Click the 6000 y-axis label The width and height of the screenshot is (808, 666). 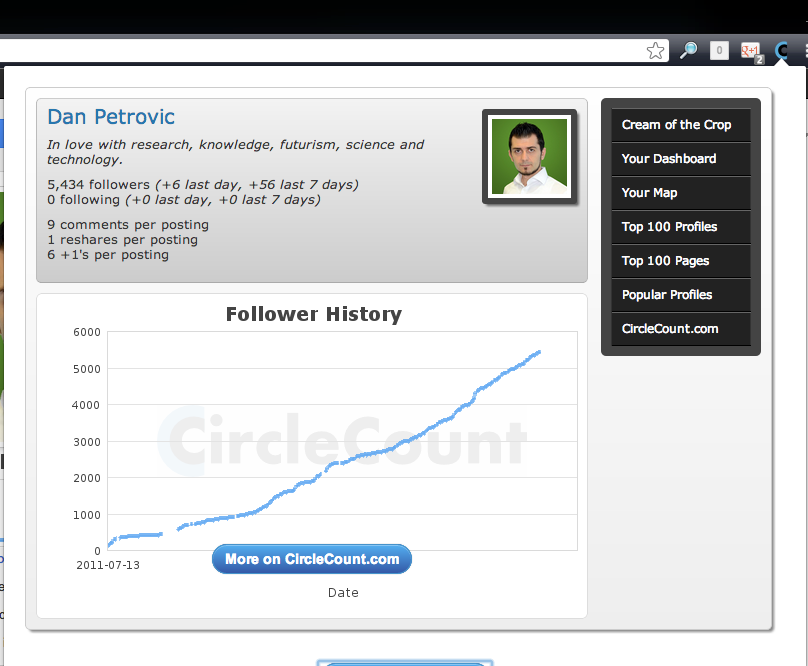coord(87,332)
